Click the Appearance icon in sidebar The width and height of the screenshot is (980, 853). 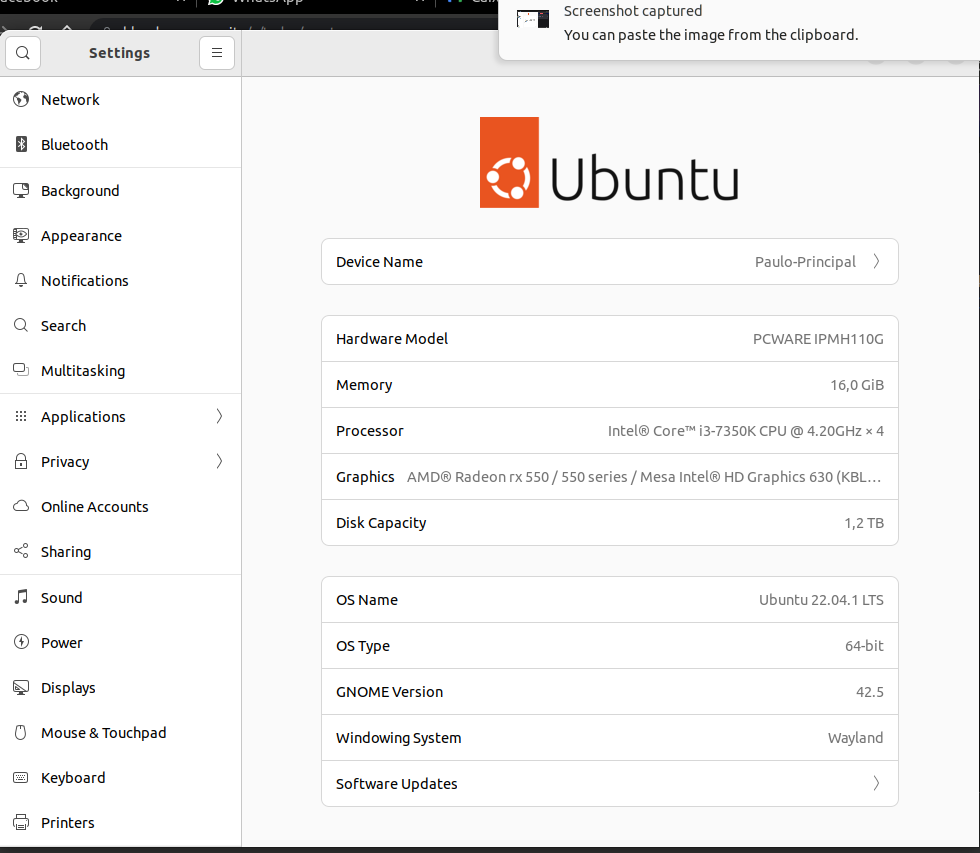(x=21, y=236)
